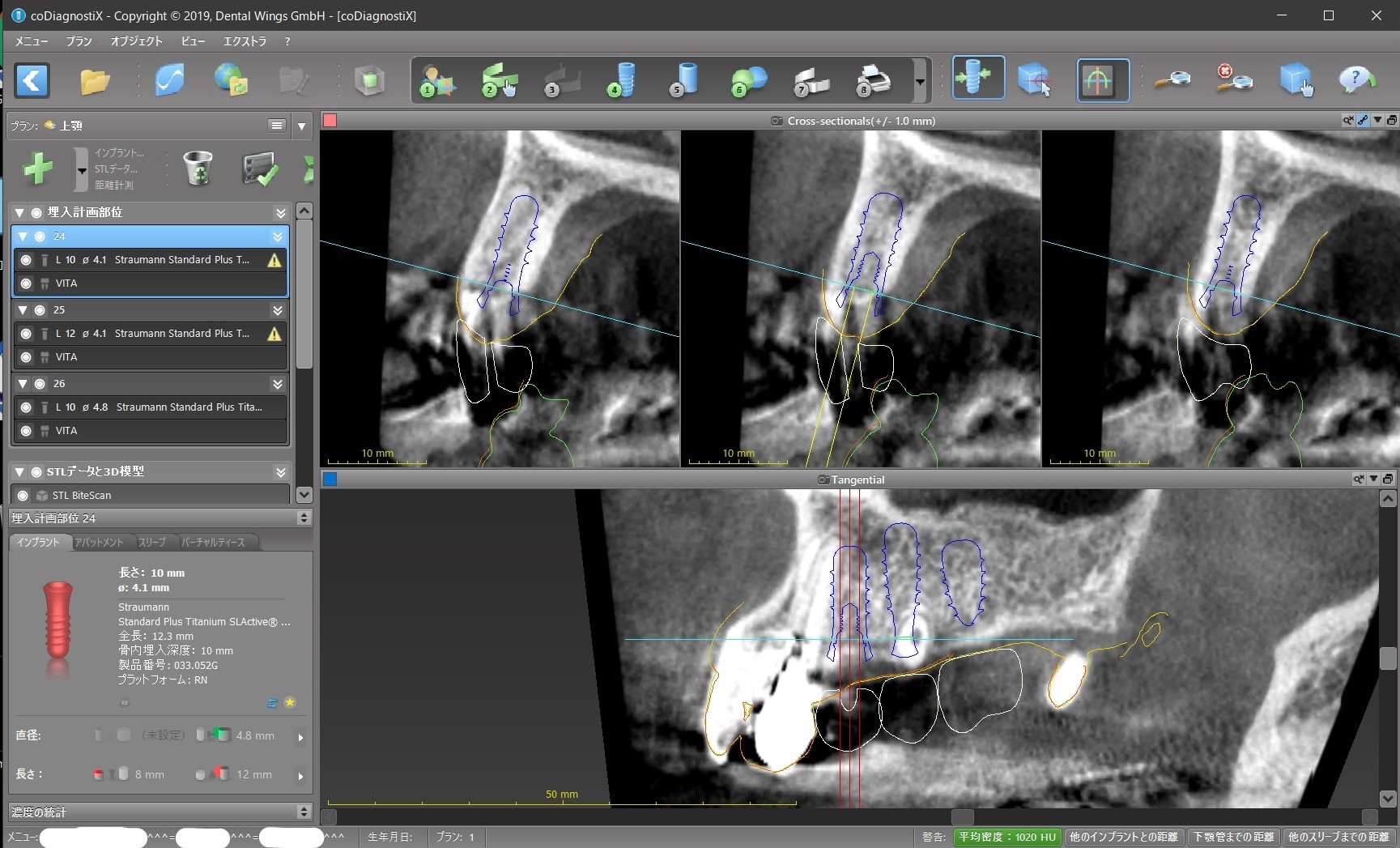Click the measurement magnifier icon

tap(1172, 80)
